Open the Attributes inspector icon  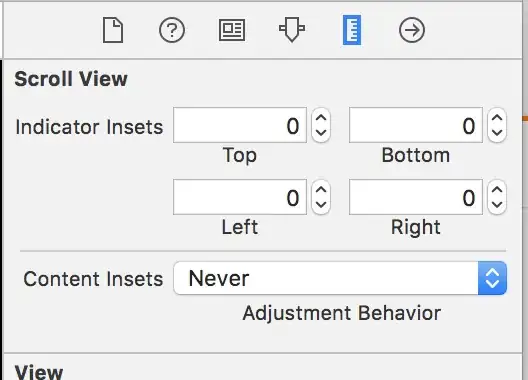(x=292, y=30)
